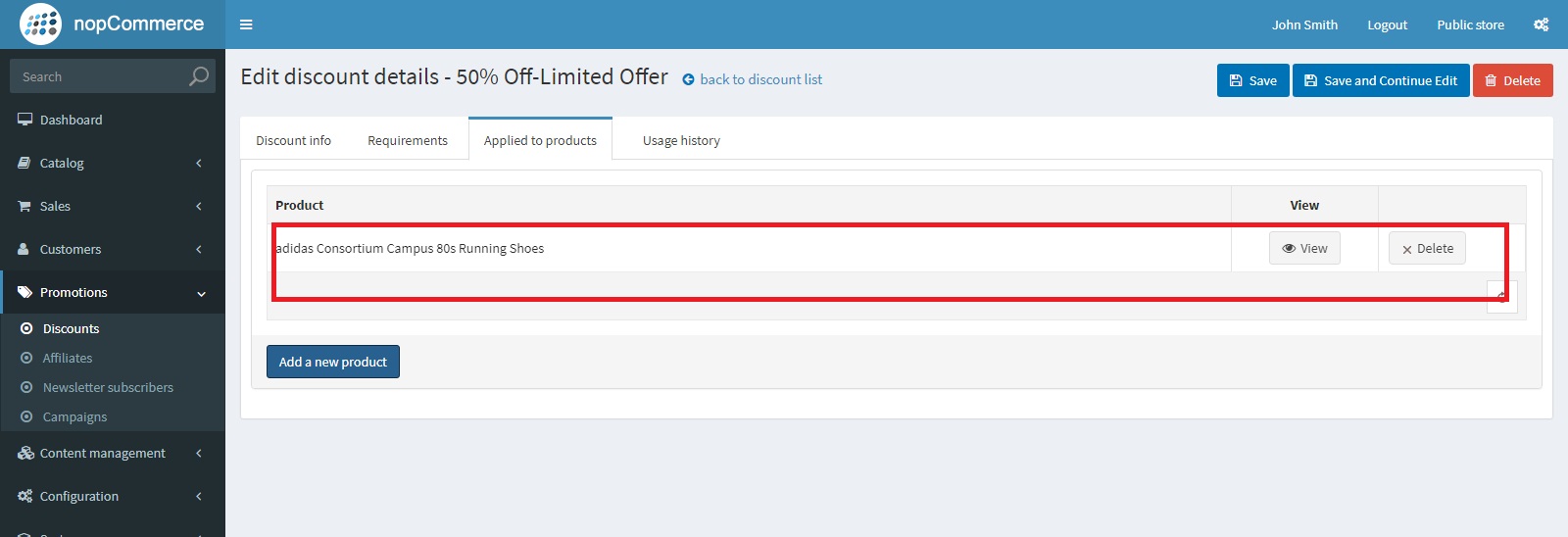Image resolution: width=1568 pixels, height=537 pixels.
Task: Open the settings gears icon in header
Action: click(1542, 24)
